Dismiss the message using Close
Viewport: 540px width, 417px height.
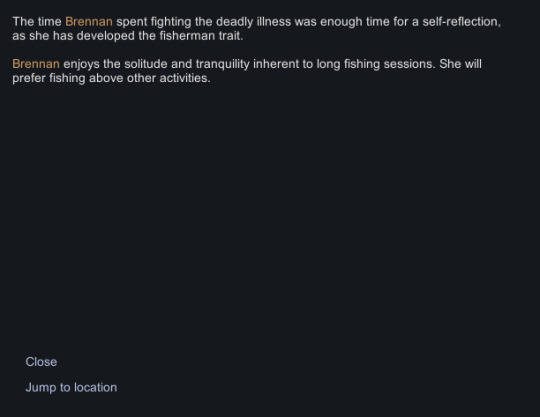41,362
